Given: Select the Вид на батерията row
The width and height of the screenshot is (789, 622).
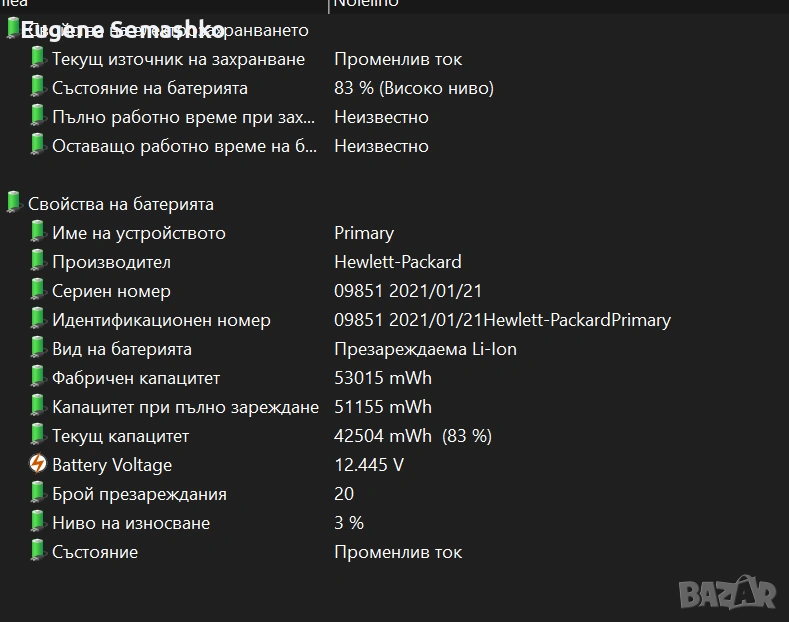Looking at the screenshot, I should point(121,349).
